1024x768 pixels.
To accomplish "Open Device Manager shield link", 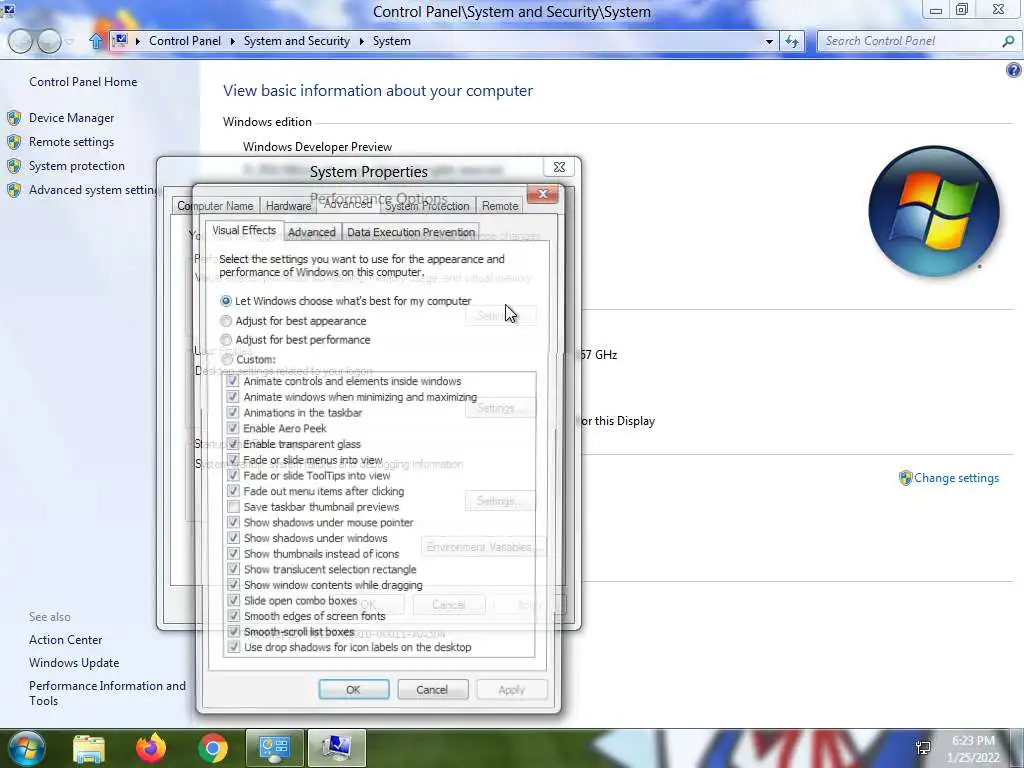I will [71, 118].
